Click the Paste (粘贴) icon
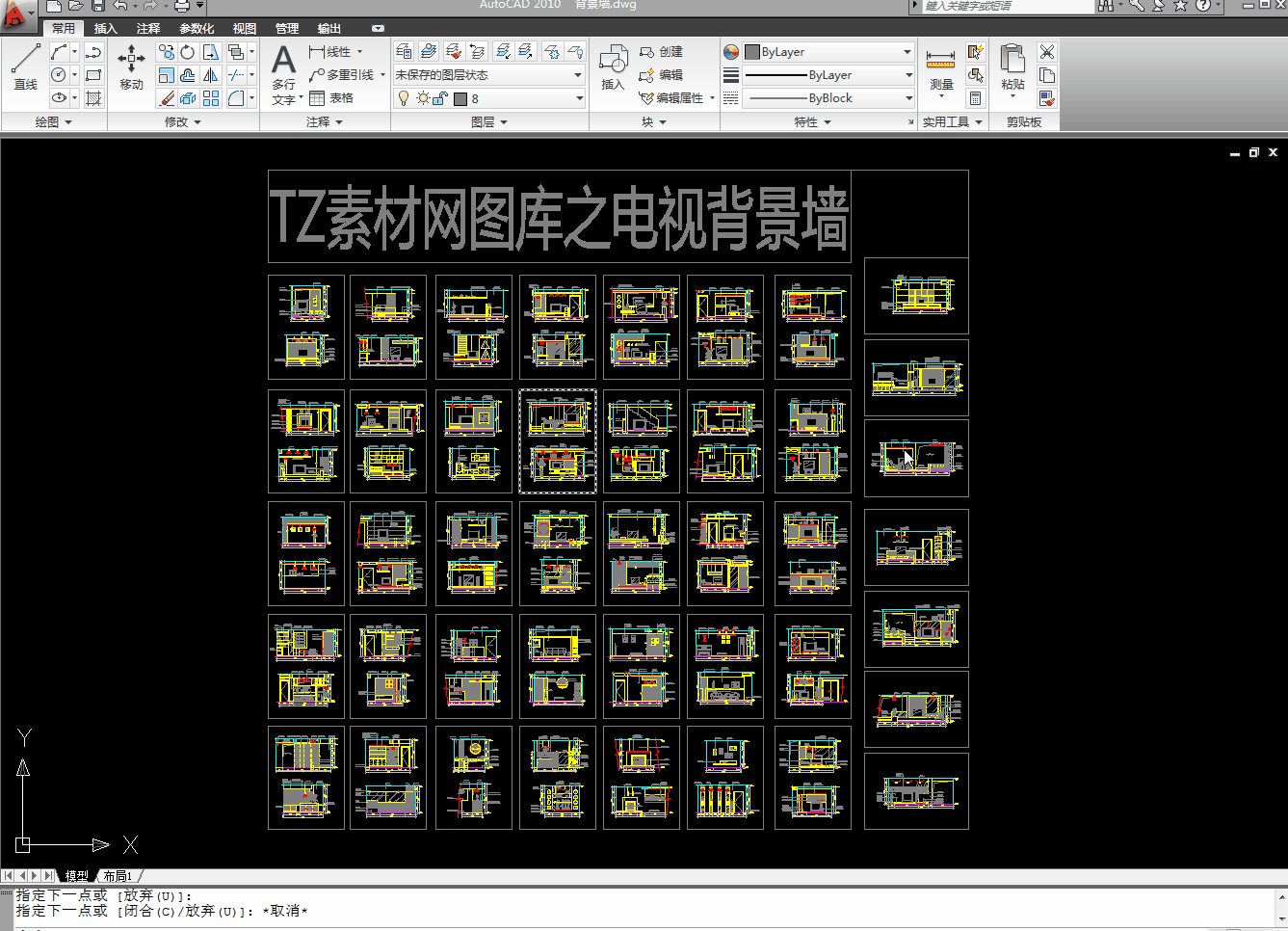This screenshot has height=931, width=1288. 1012,67
